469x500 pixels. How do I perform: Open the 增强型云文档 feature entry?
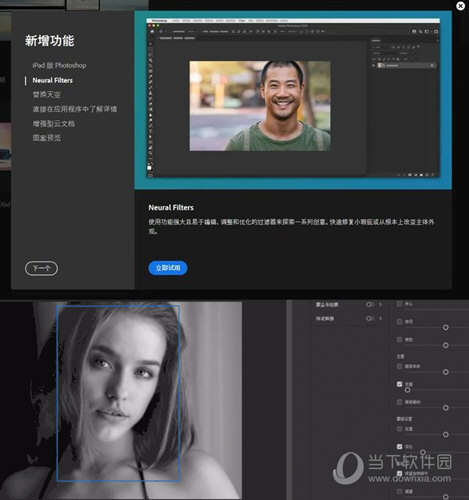pyautogui.click(x=54, y=124)
